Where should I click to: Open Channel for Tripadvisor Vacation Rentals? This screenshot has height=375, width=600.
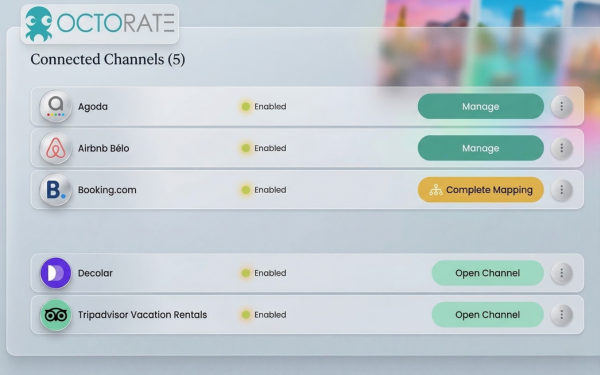click(488, 315)
